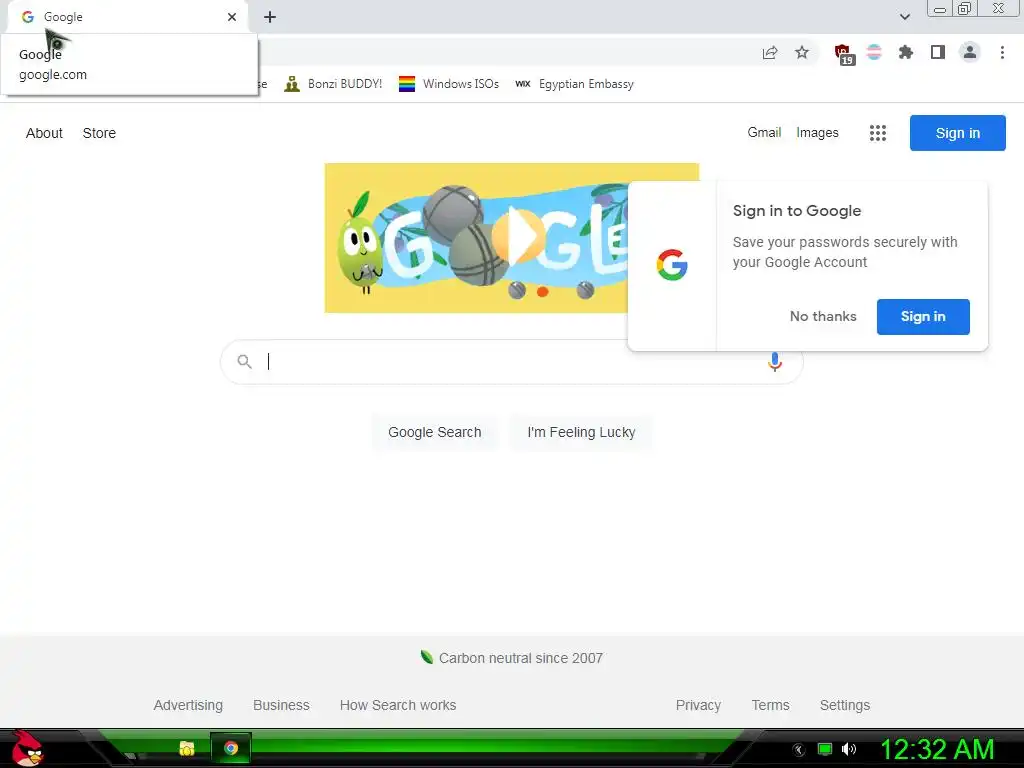This screenshot has height=768, width=1024.
Task: Click the header Sign in button
Action: (x=957, y=133)
